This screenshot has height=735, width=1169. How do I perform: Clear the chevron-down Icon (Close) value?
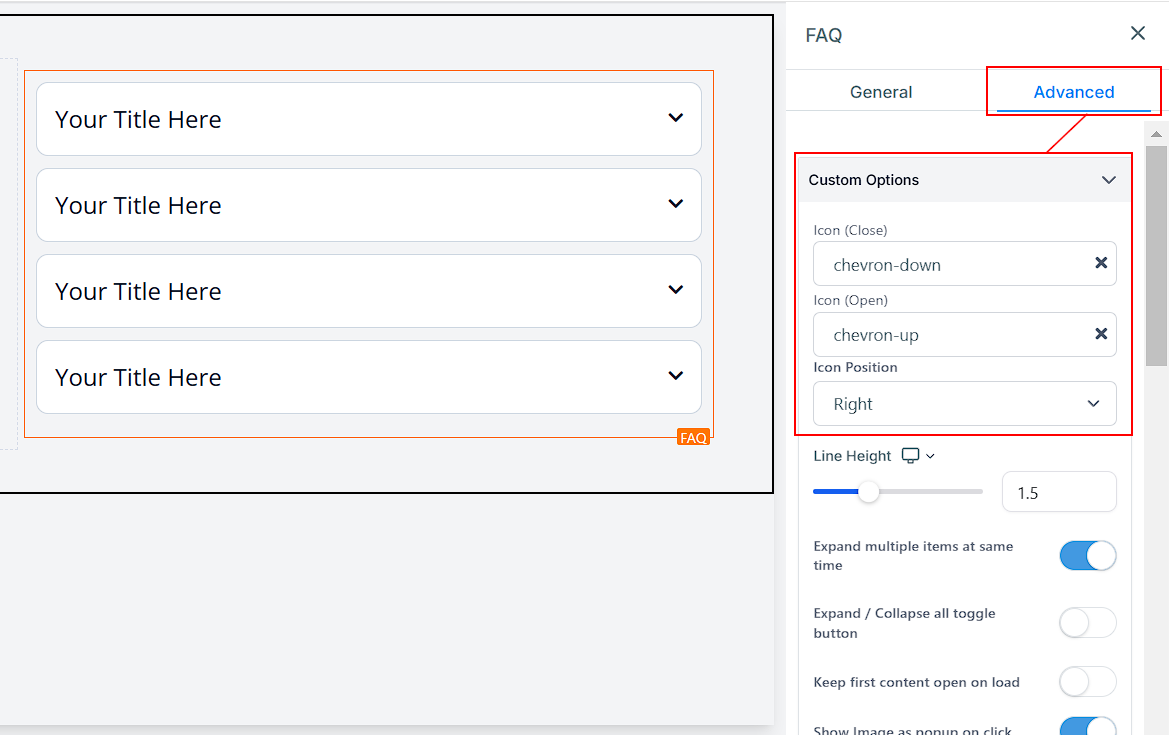(x=1100, y=263)
